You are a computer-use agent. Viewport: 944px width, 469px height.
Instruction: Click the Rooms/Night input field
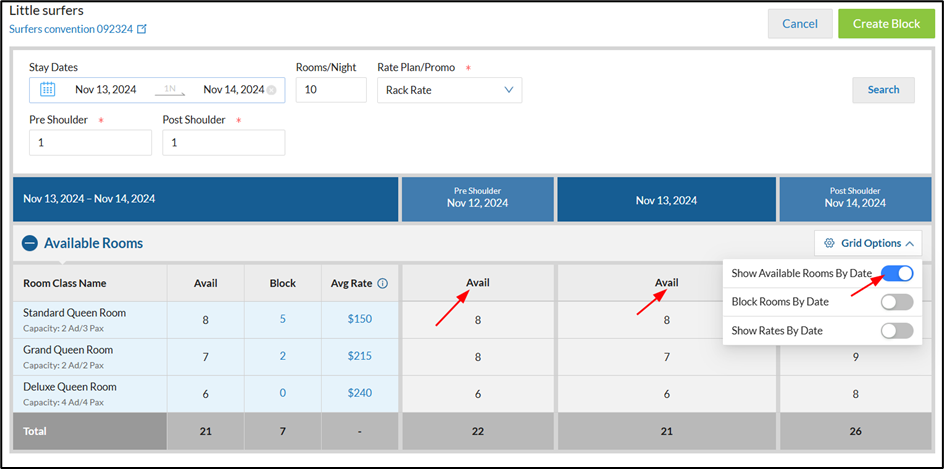coord(331,90)
